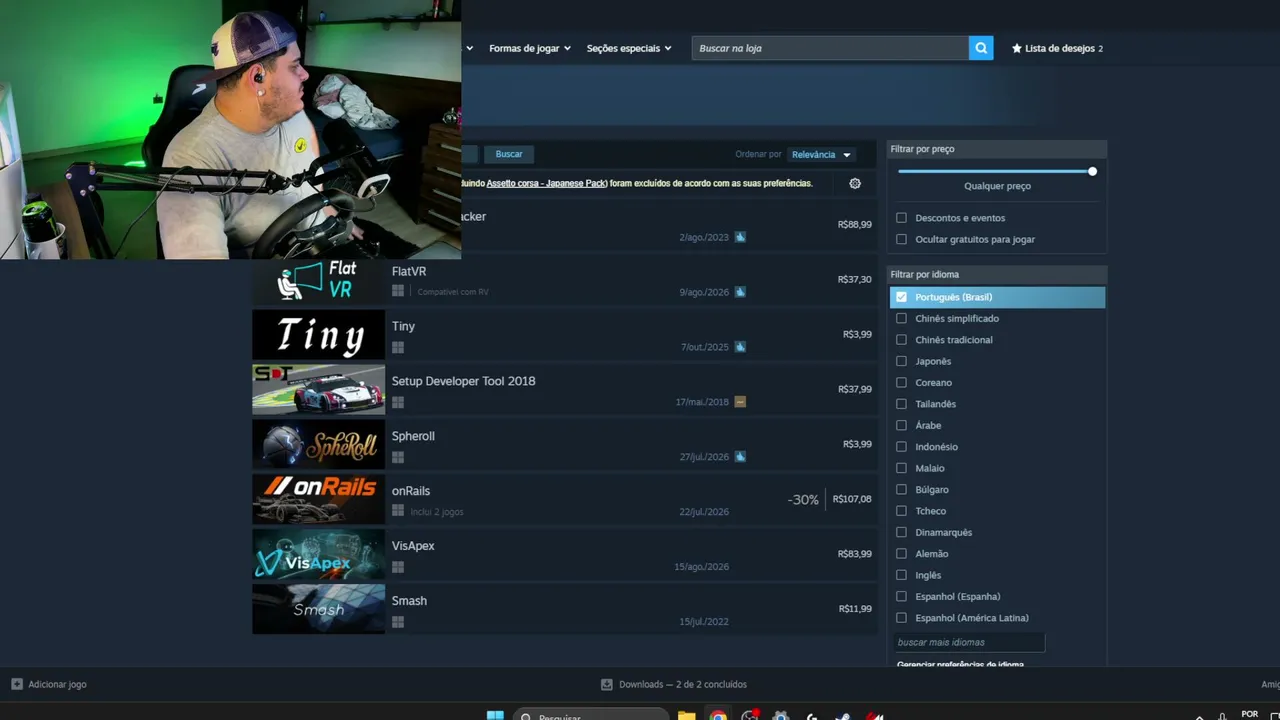This screenshot has height=720, width=1280.
Task: Click the Spheroll positive review thumbs icon
Action: [x=740, y=457]
